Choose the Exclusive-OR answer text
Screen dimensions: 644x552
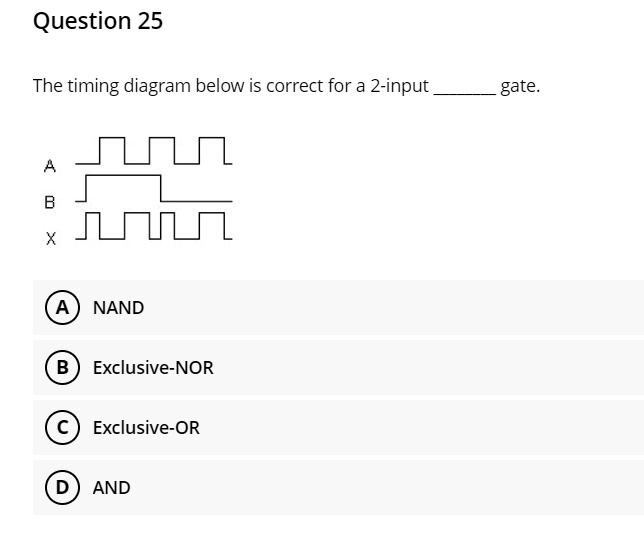point(146,428)
